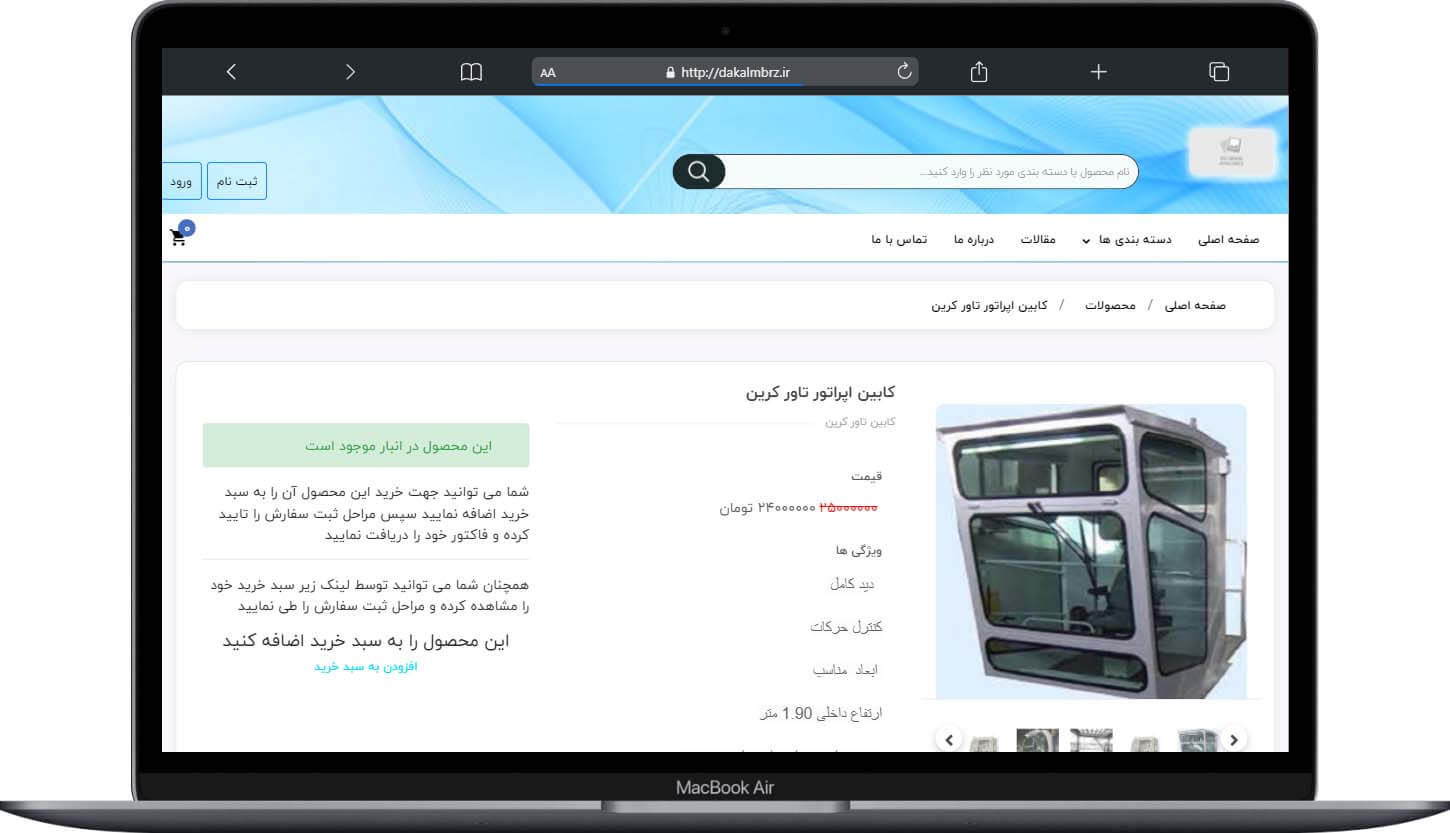Click the site logo in header
This screenshot has width=1450, height=833.
pyautogui.click(x=1231, y=153)
